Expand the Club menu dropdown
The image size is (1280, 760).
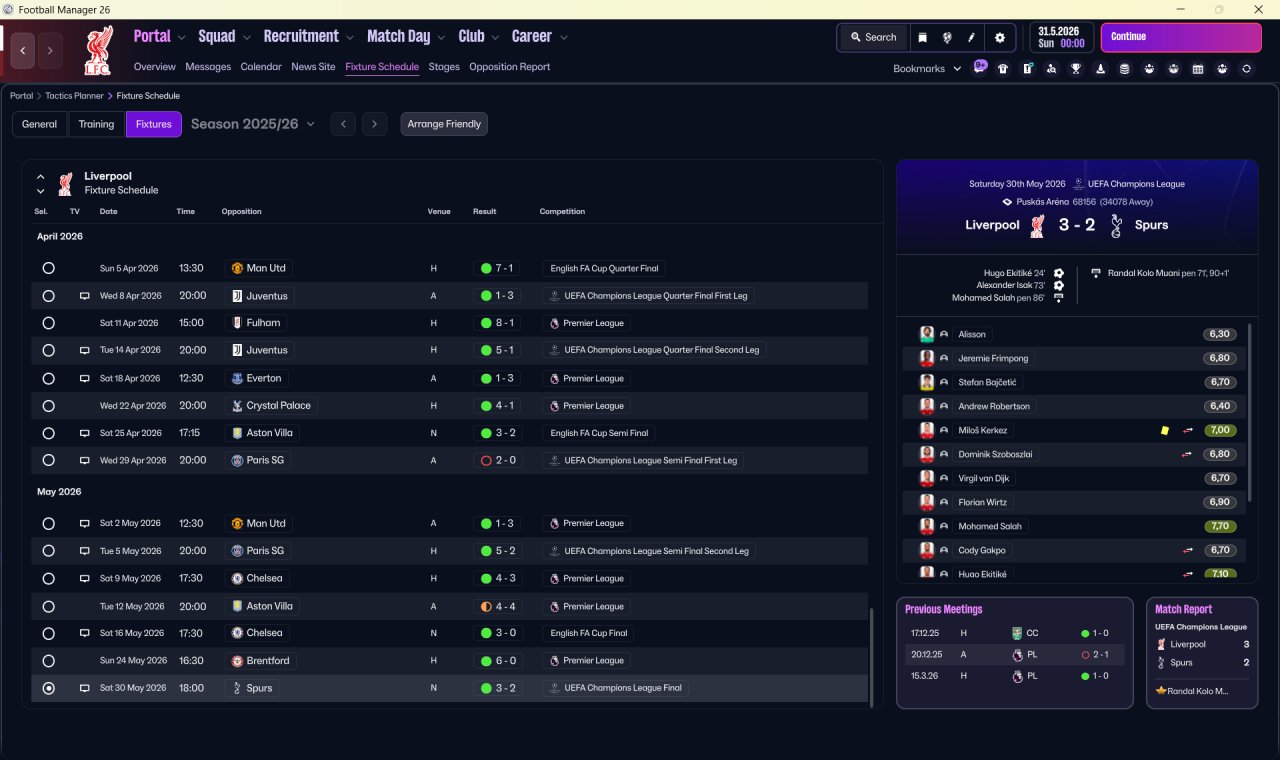tap(495, 38)
